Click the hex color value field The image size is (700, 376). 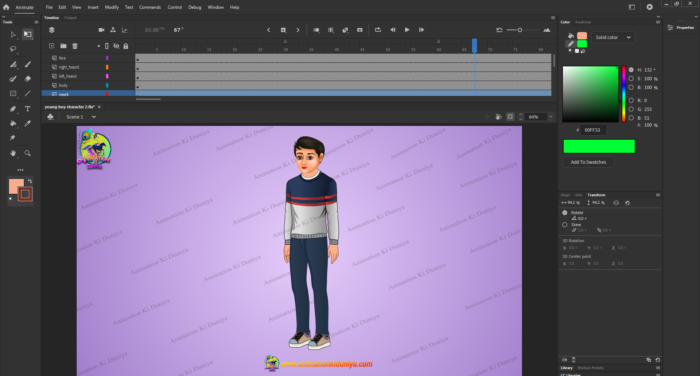[x=592, y=130]
